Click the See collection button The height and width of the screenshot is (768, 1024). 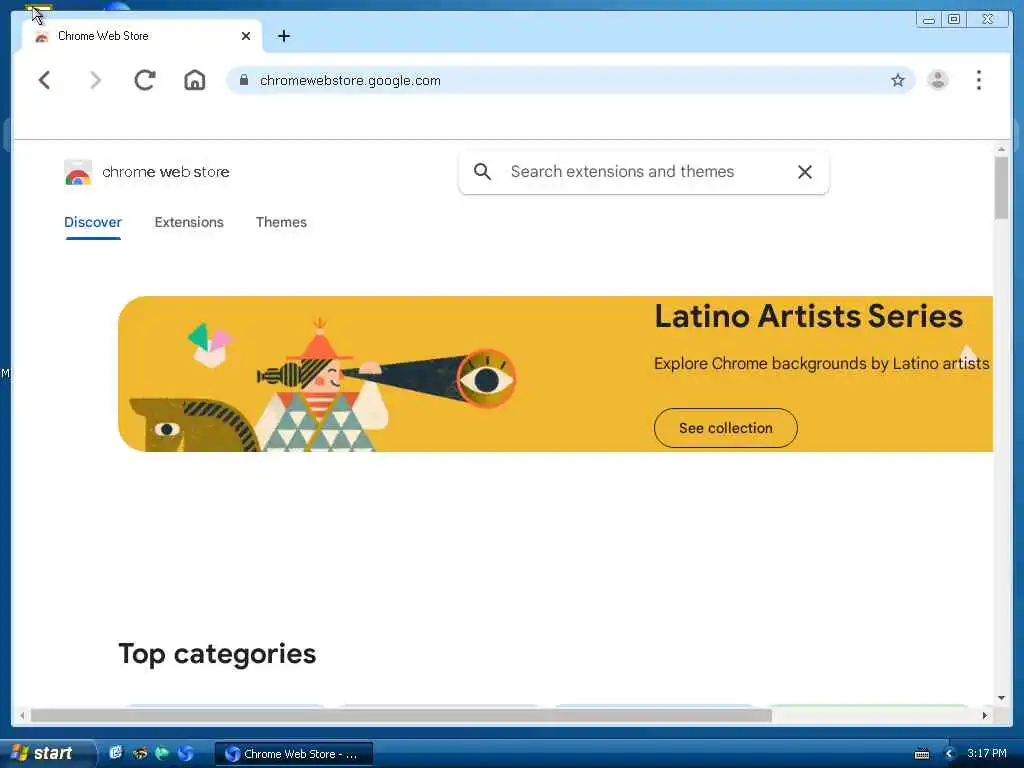[x=726, y=428]
